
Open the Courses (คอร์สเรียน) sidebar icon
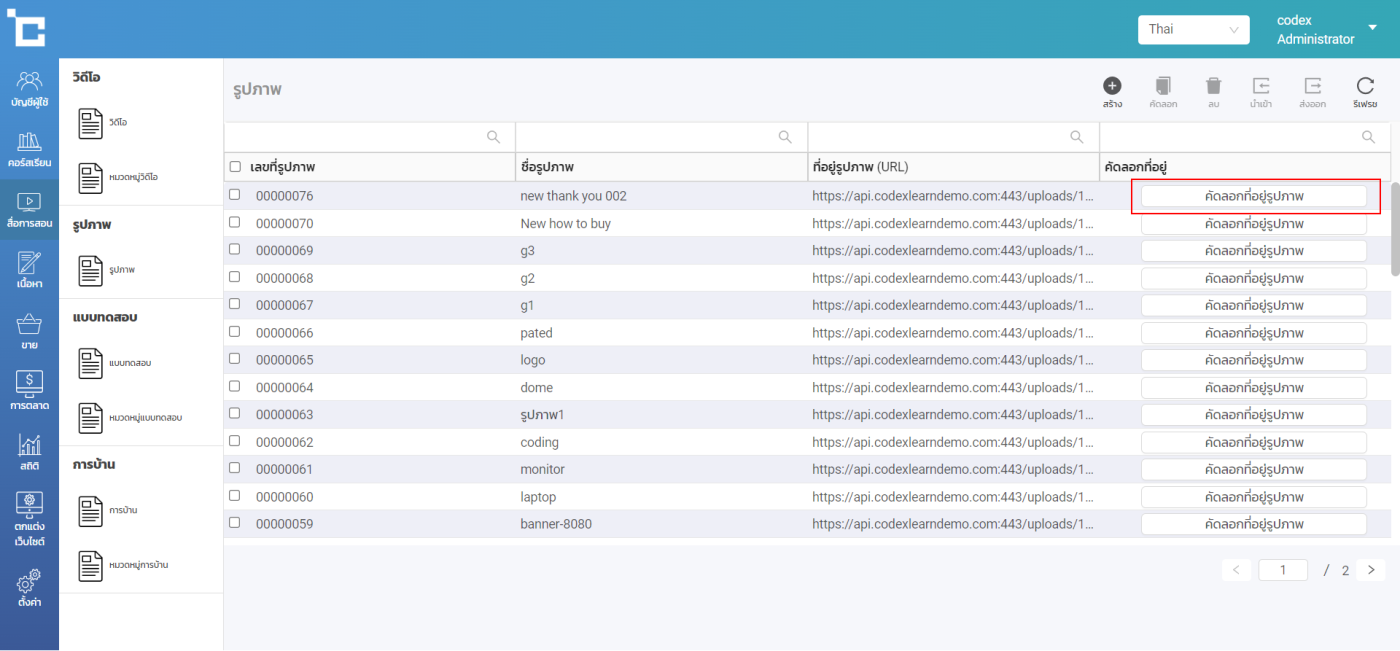pyautogui.click(x=29, y=148)
